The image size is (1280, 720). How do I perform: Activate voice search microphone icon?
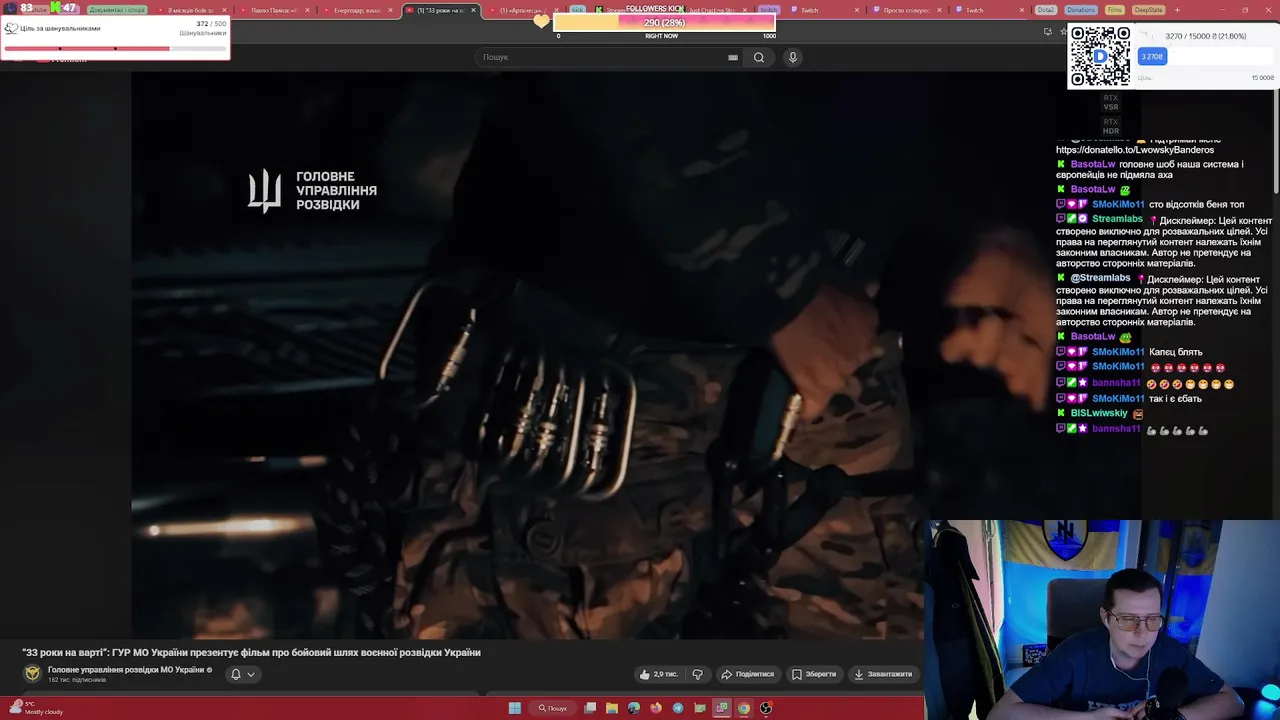(x=793, y=57)
